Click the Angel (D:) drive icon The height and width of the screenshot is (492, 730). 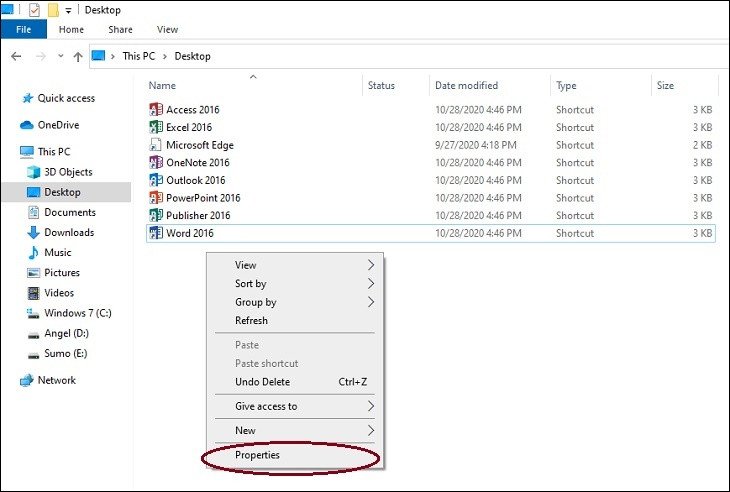pyautogui.click(x=34, y=335)
